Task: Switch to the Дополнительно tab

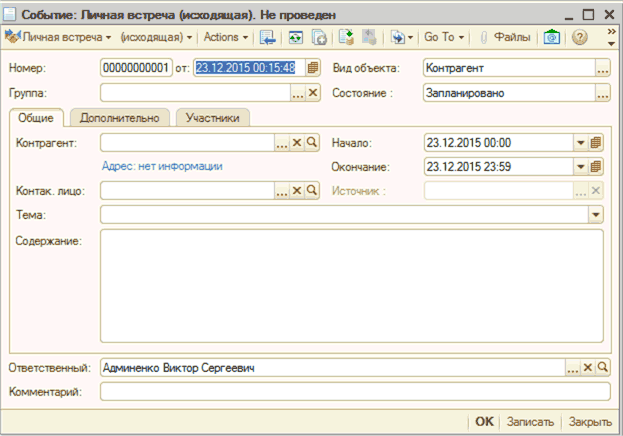Action: (119, 118)
